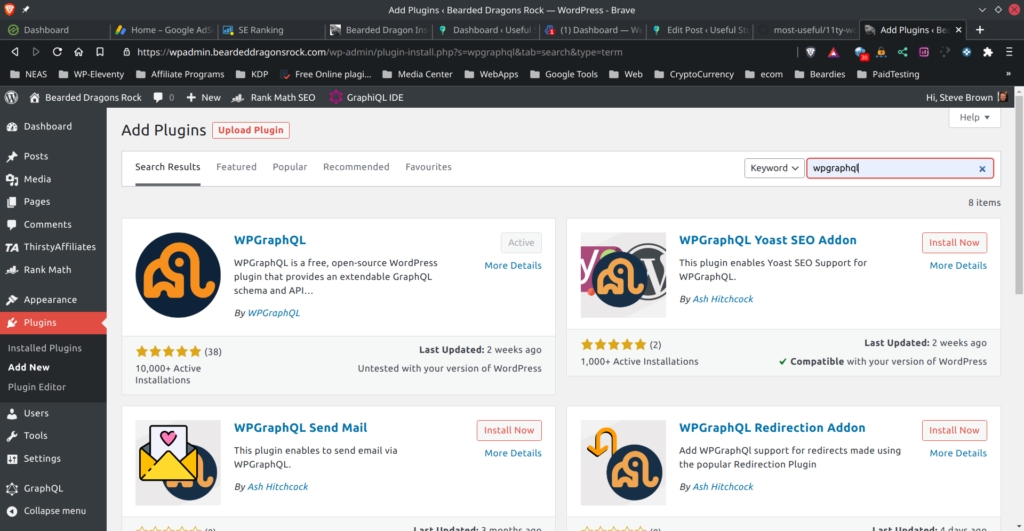
Task: Install the WPGraphQL Yoast SEO Addon
Action: click(x=954, y=242)
